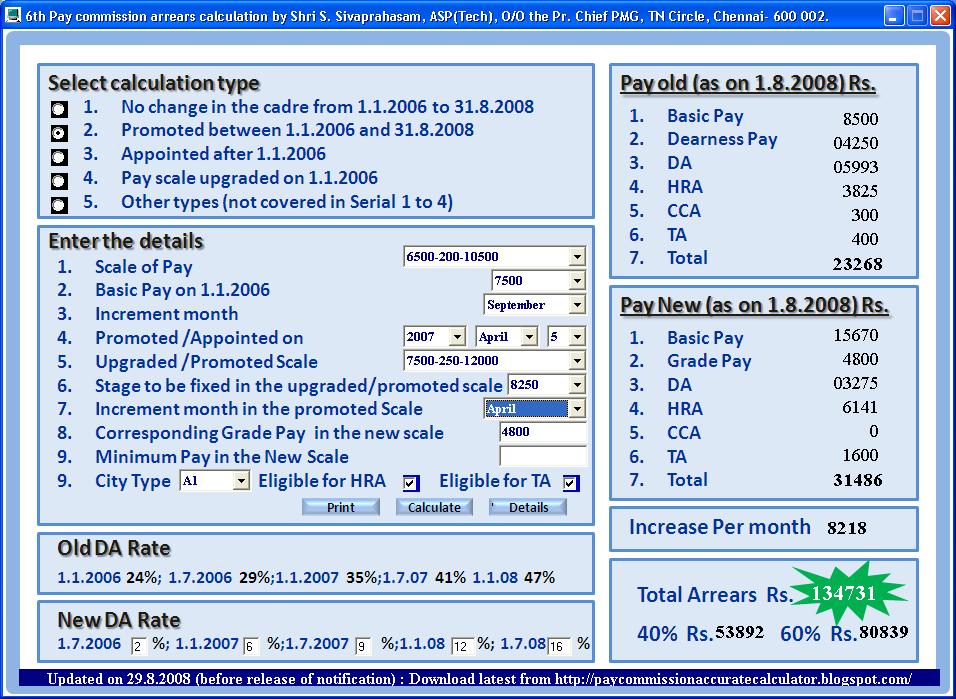Open the promotion year 2007 dropdown

pyautogui.click(x=457, y=336)
